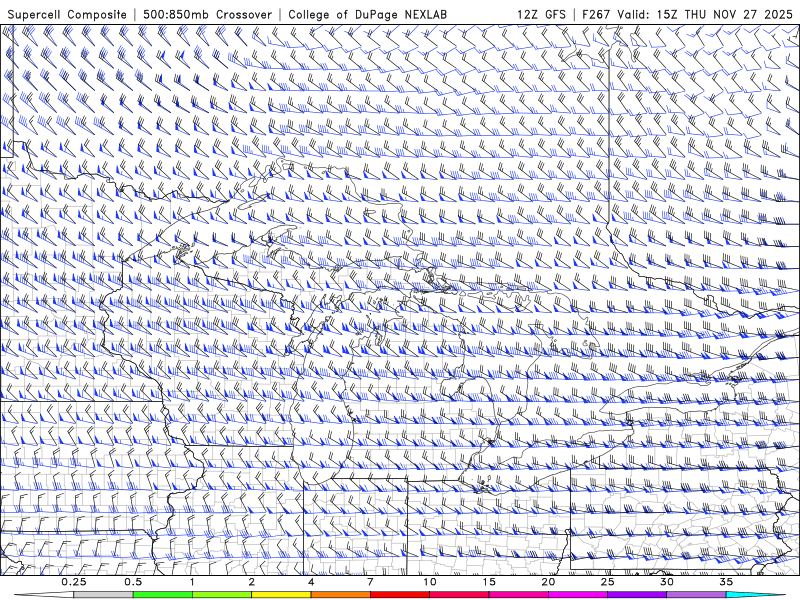
Task: Click the 'Supercell Composite' title text
Action: tap(67, 15)
